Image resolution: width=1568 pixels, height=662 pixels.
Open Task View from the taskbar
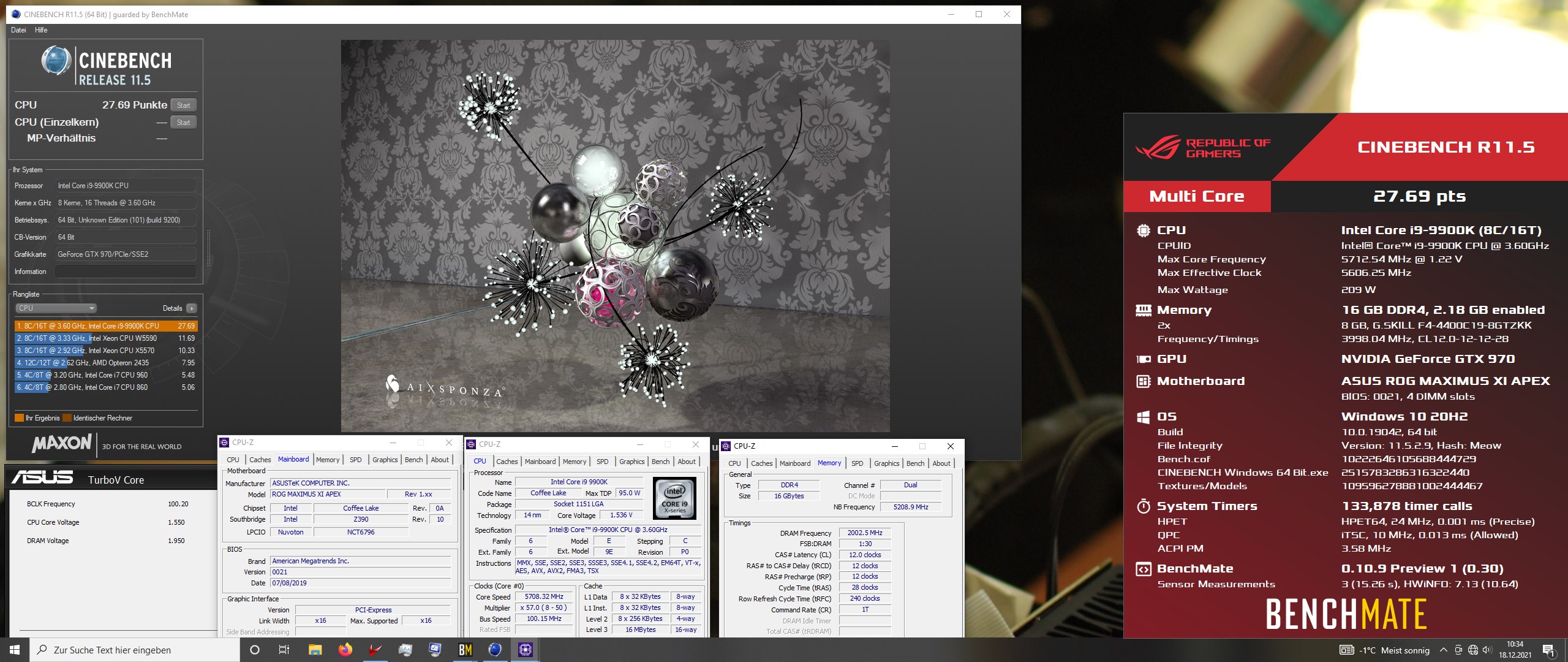(x=284, y=650)
